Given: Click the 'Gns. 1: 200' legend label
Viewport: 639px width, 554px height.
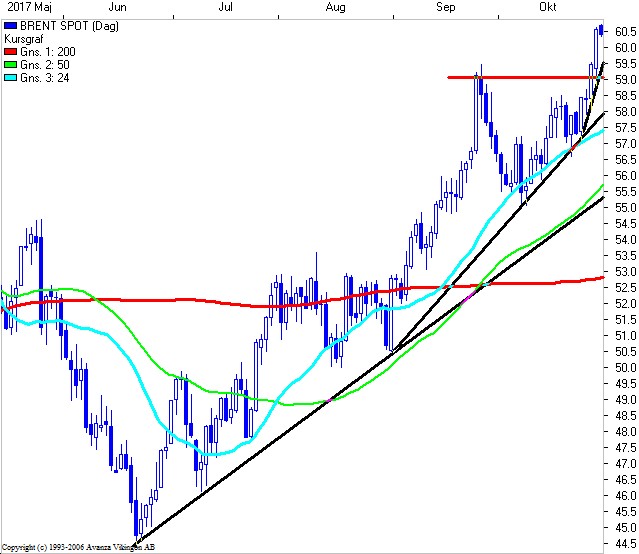Looking at the screenshot, I should click(48, 52).
